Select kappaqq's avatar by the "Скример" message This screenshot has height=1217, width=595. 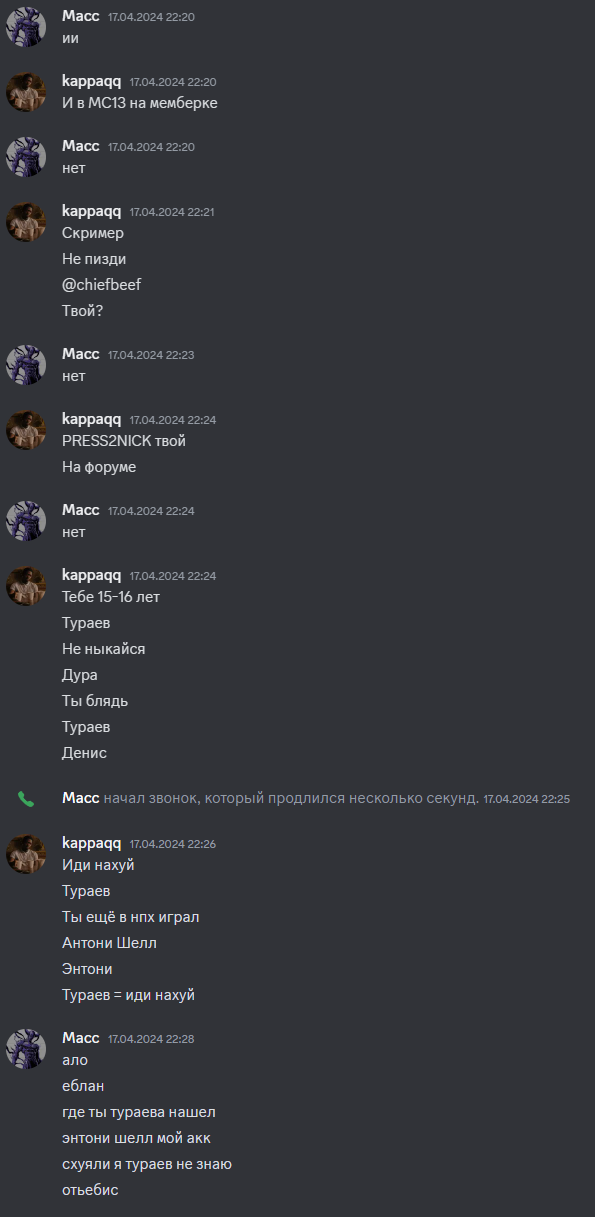[x=26, y=222]
